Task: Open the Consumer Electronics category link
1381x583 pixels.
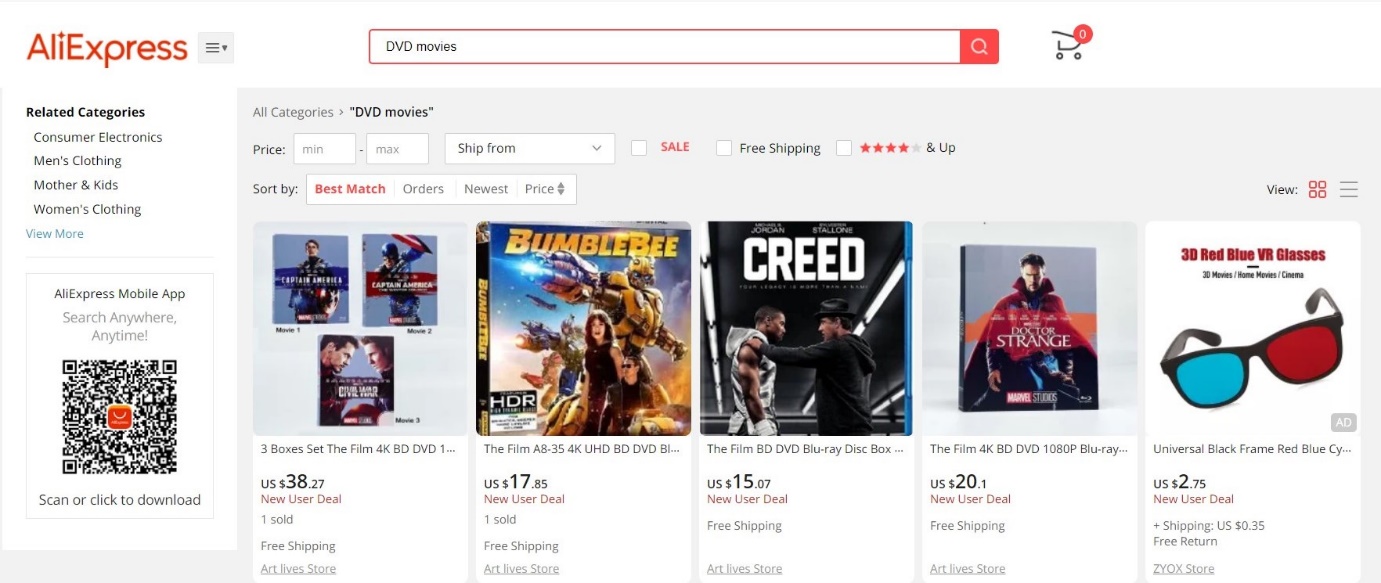Action: click(98, 137)
